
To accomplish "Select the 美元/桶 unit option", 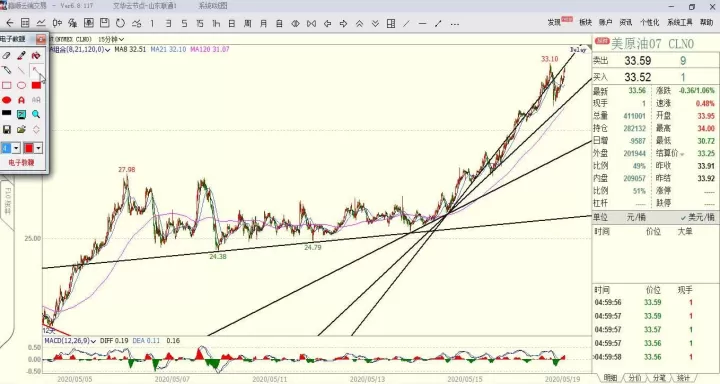I will point(698,217).
